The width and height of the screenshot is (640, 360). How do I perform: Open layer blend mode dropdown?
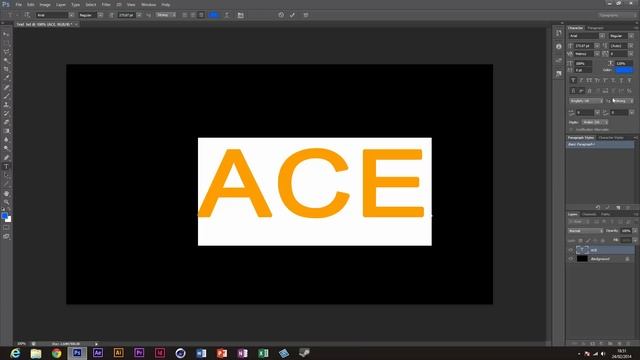[585, 231]
